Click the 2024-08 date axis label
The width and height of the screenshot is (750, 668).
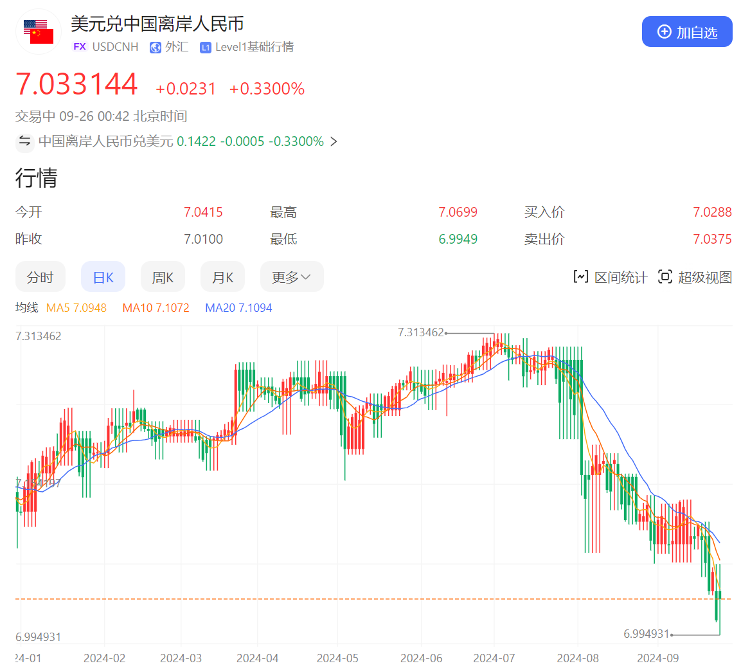[x=577, y=658]
